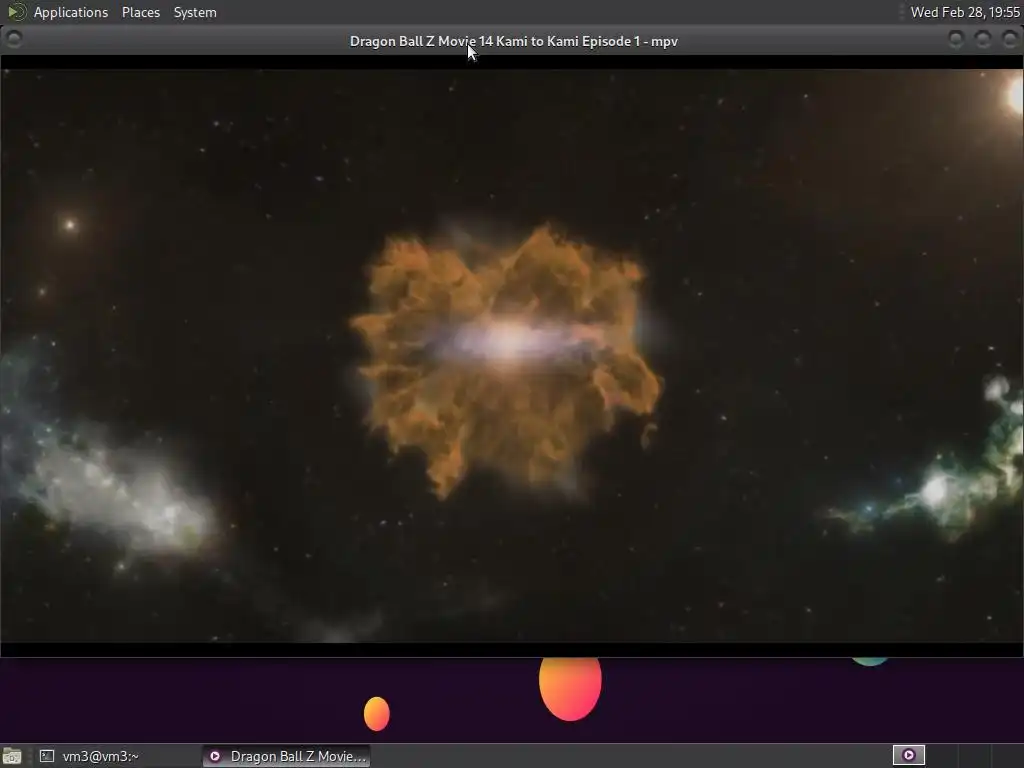Click the mpv window title text
This screenshot has width=1024, height=768.
click(x=513, y=41)
